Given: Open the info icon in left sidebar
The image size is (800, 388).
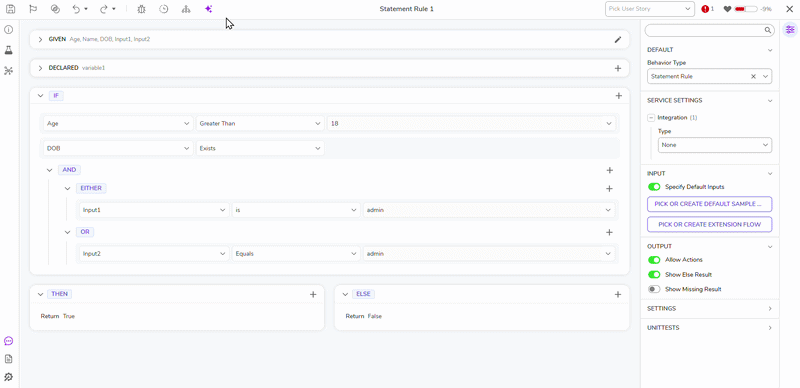Looking at the screenshot, I should [x=8, y=30].
